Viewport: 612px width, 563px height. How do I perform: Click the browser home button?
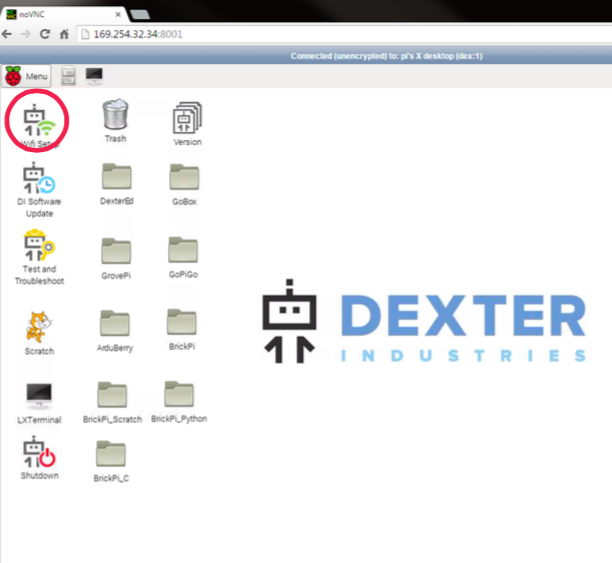64,34
